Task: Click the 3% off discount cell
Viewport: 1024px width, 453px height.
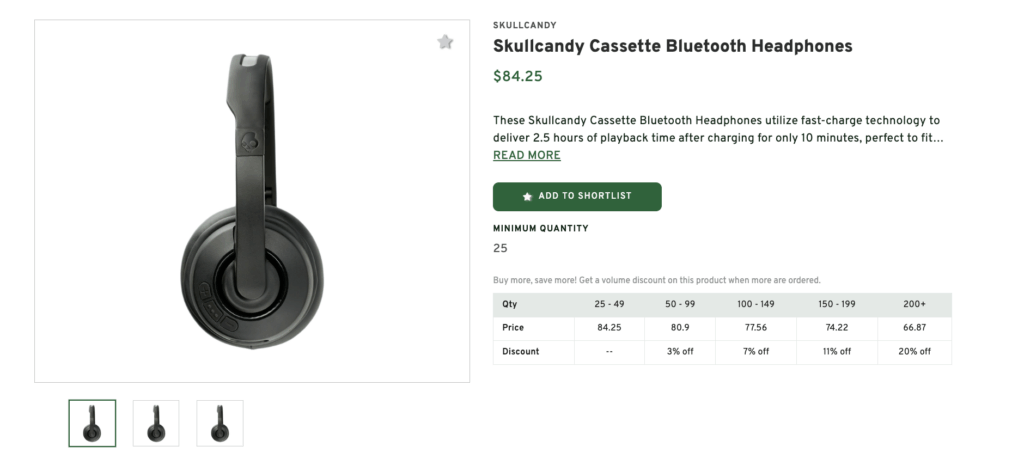Action: point(680,352)
